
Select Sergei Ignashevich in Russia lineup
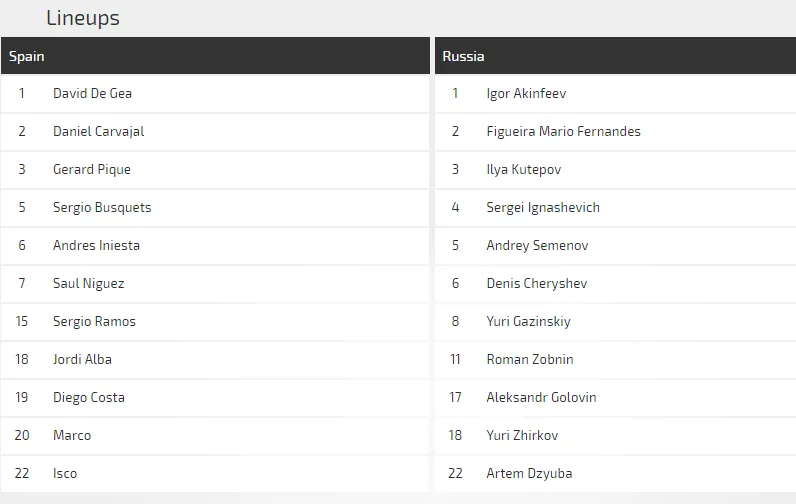pyautogui.click(x=543, y=207)
